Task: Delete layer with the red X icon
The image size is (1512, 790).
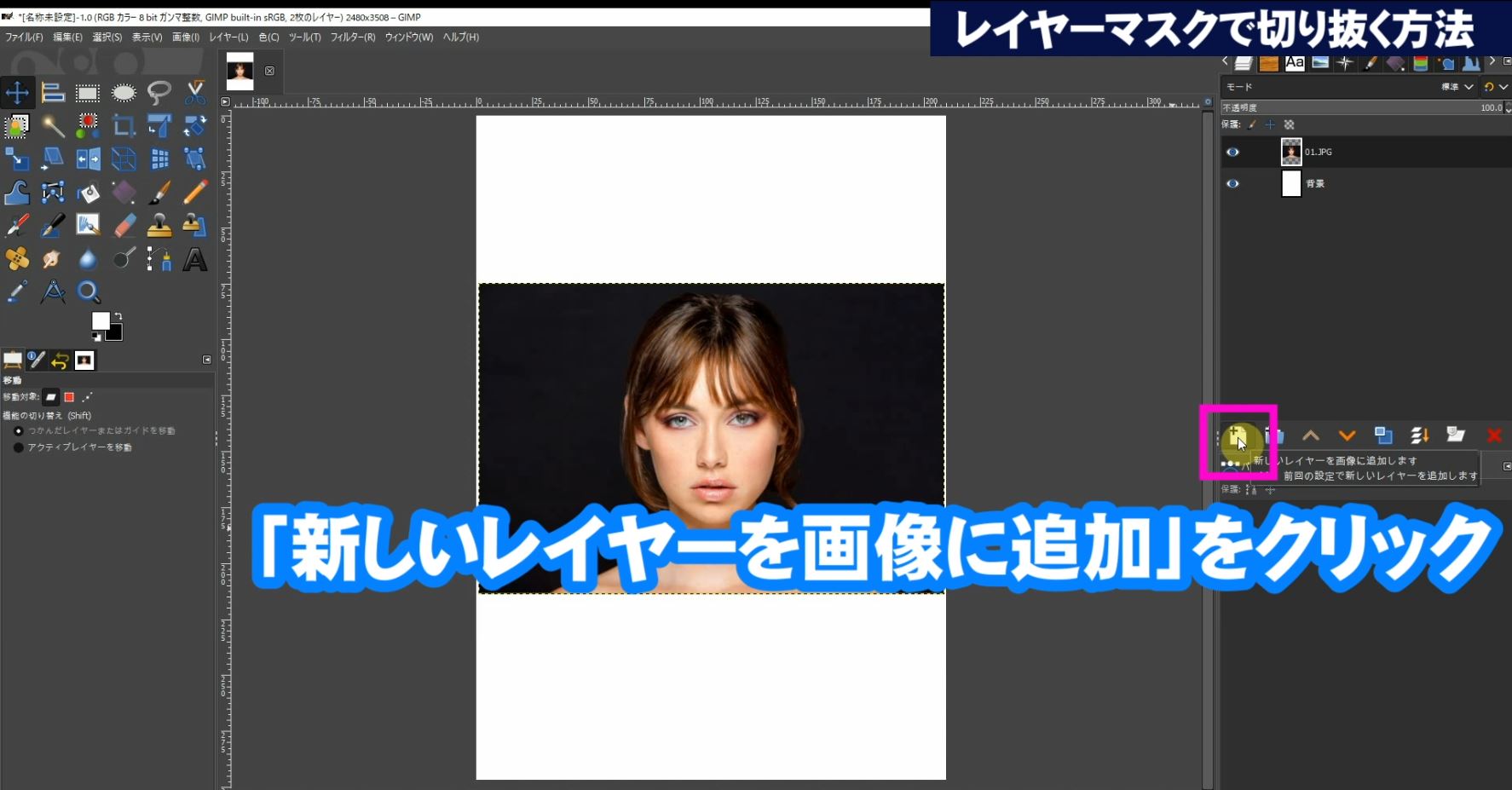Action: [x=1494, y=435]
